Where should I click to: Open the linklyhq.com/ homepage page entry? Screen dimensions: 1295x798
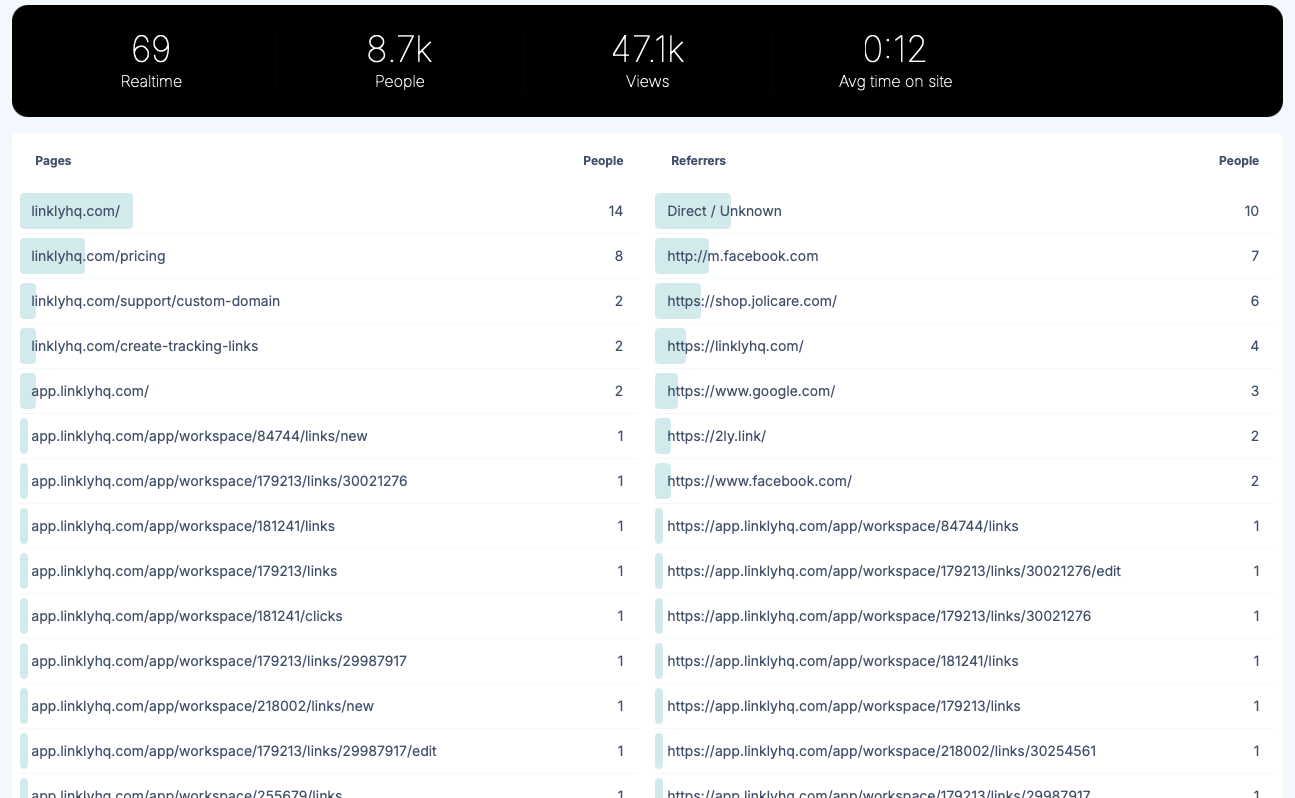[76, 211]
